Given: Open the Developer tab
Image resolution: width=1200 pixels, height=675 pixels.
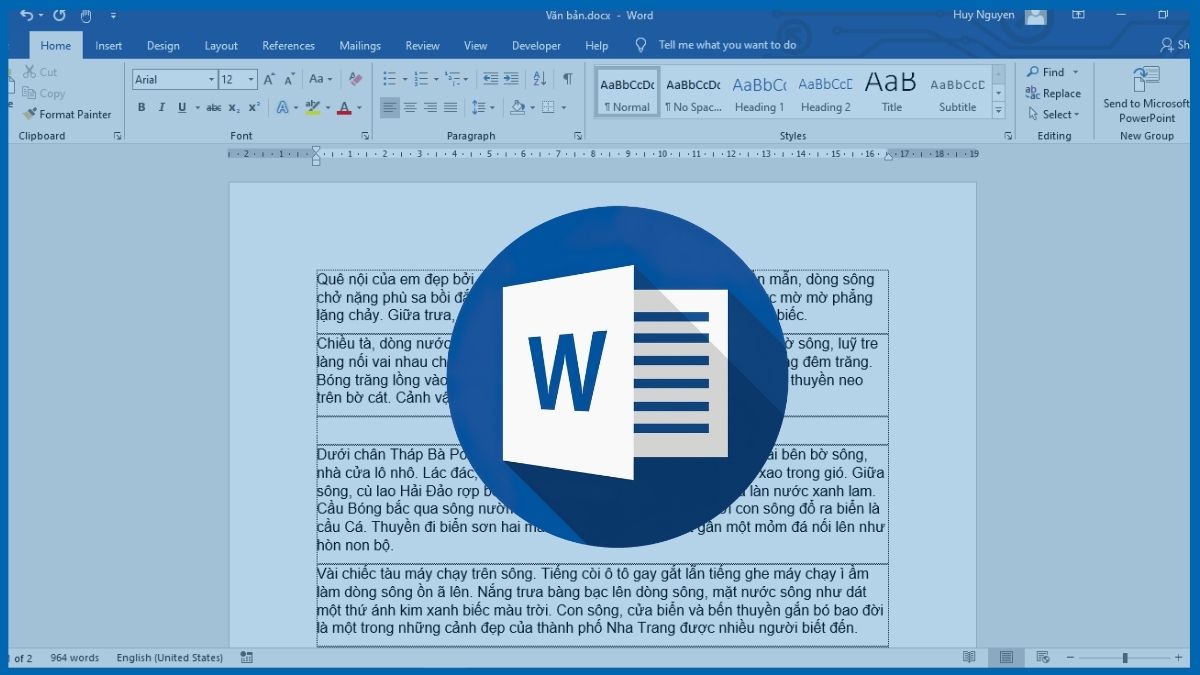Looking at the screenshot, I should [x=536, y=45].
